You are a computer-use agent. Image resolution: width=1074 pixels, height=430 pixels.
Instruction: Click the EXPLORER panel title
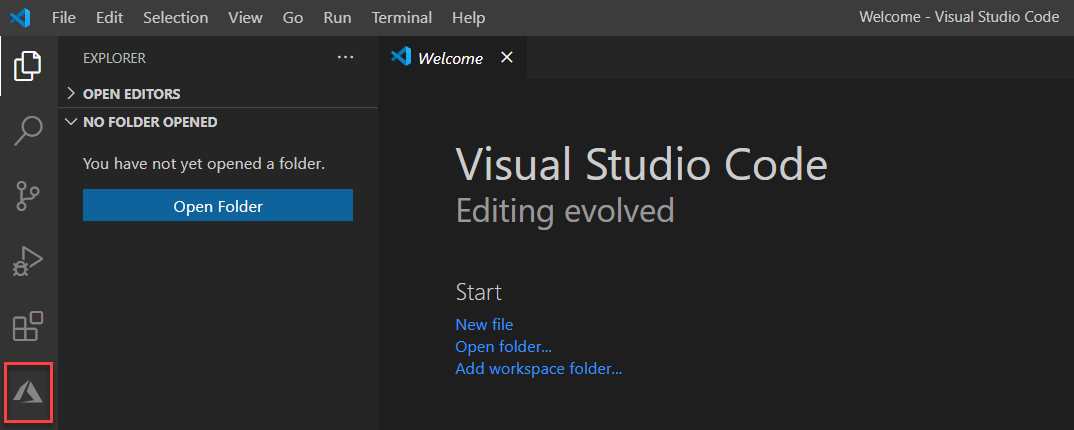(114, 59)
